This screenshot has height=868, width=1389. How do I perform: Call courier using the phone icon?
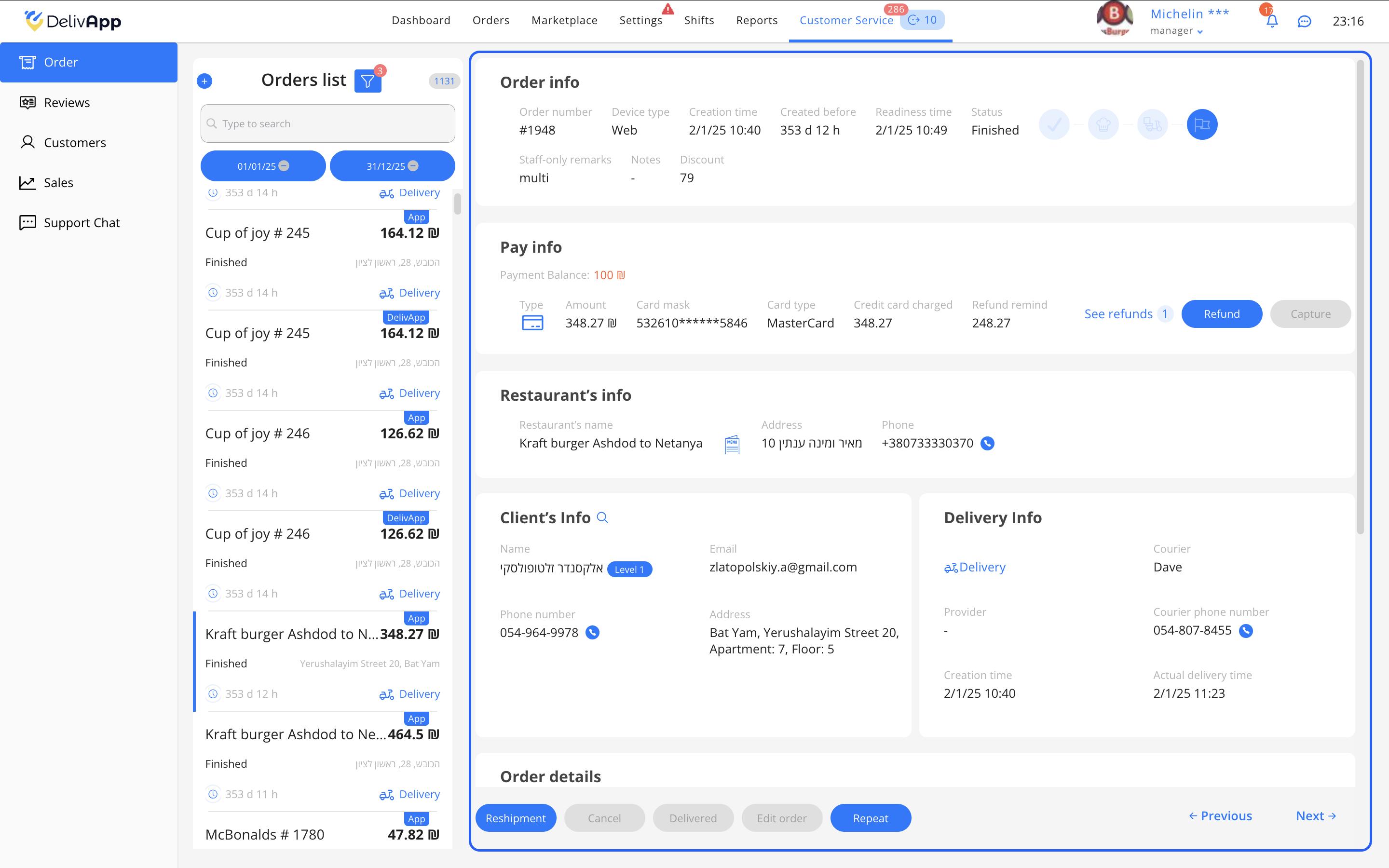[1246, 630]
